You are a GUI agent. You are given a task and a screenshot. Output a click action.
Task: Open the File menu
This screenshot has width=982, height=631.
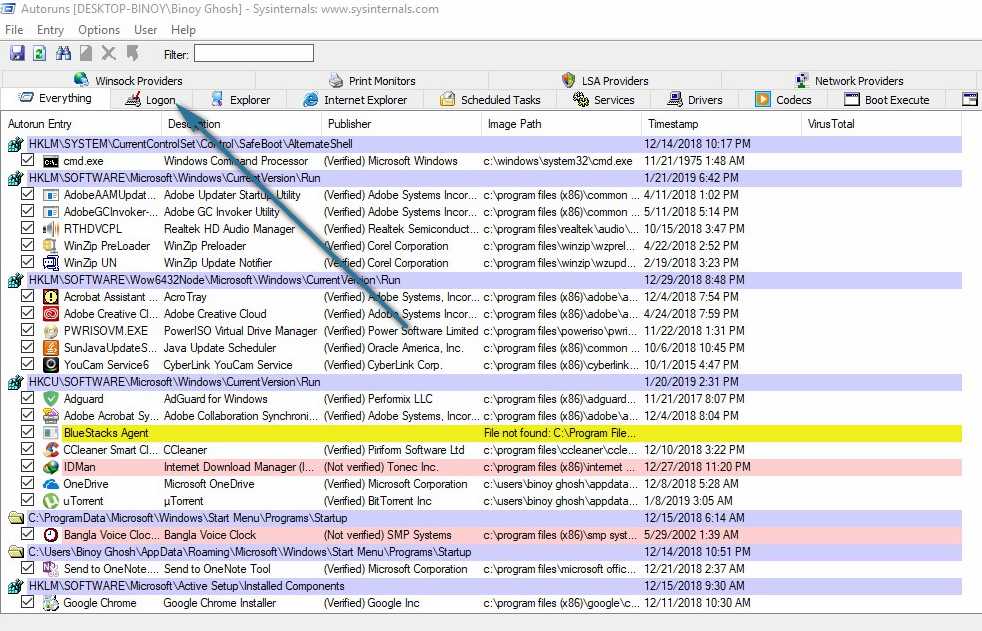tap(14, 30)
